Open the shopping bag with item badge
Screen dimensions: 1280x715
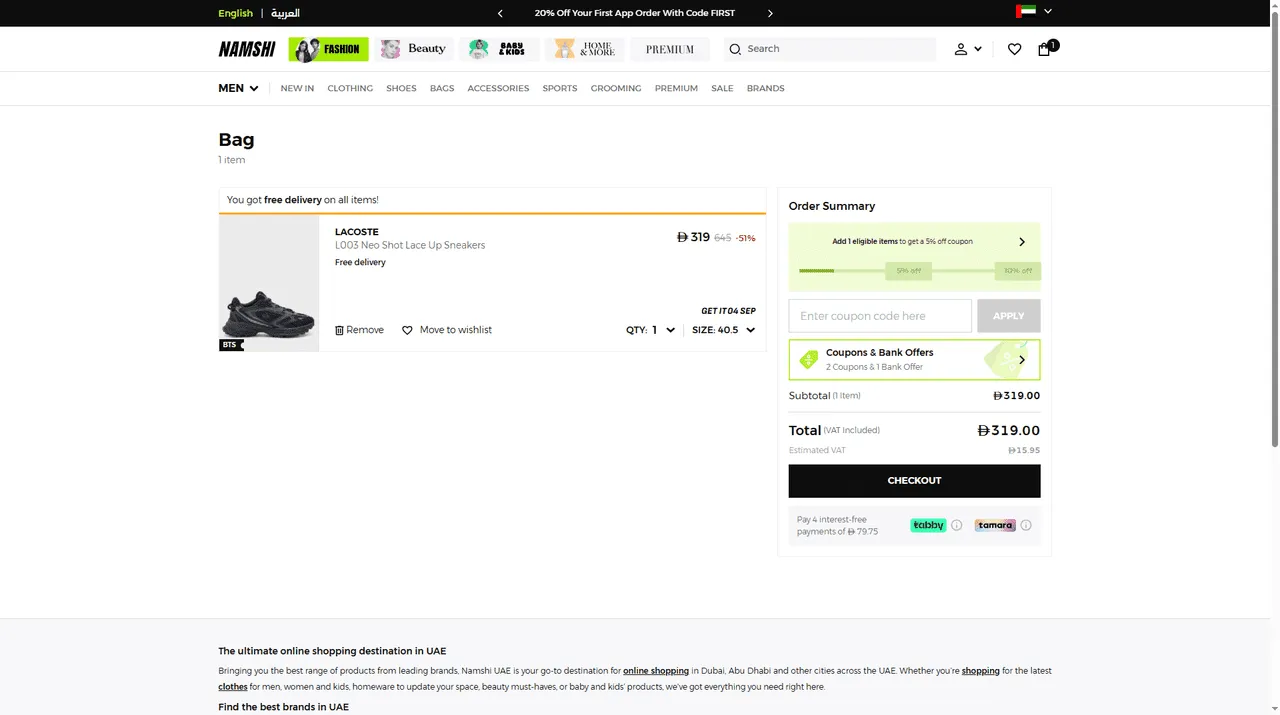coord(1044,49)
